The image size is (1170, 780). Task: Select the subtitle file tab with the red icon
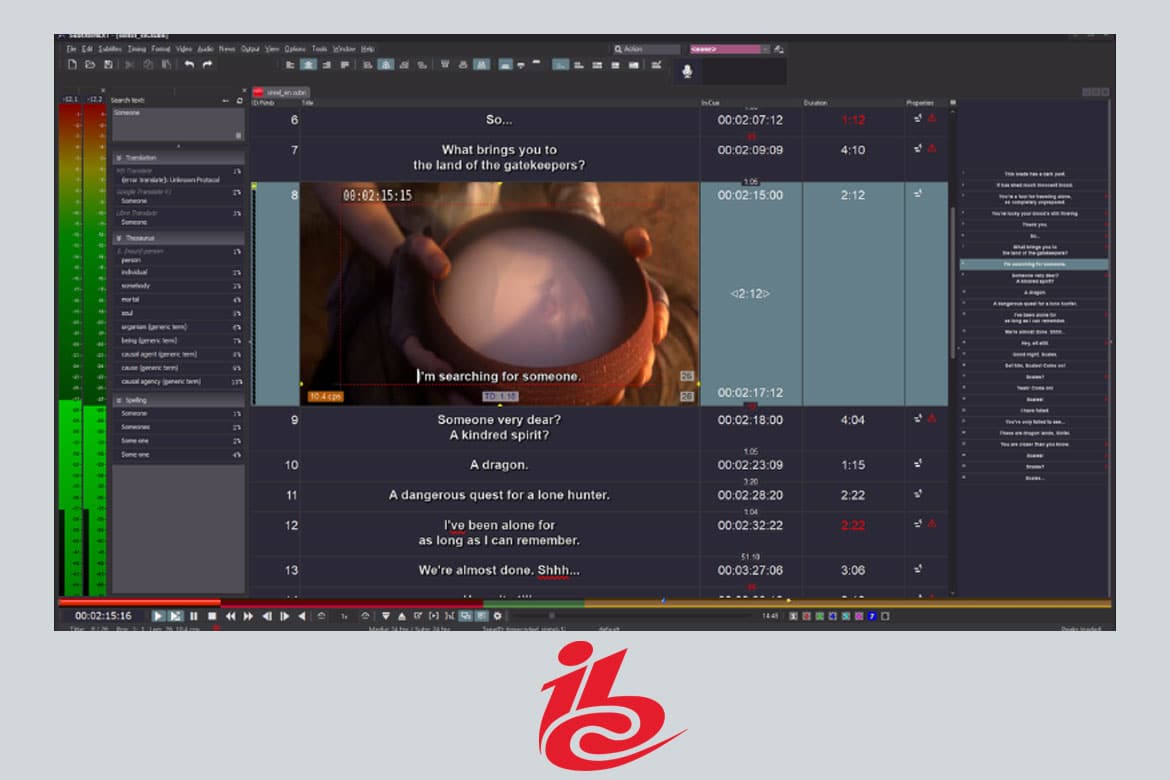click(281, 93)
